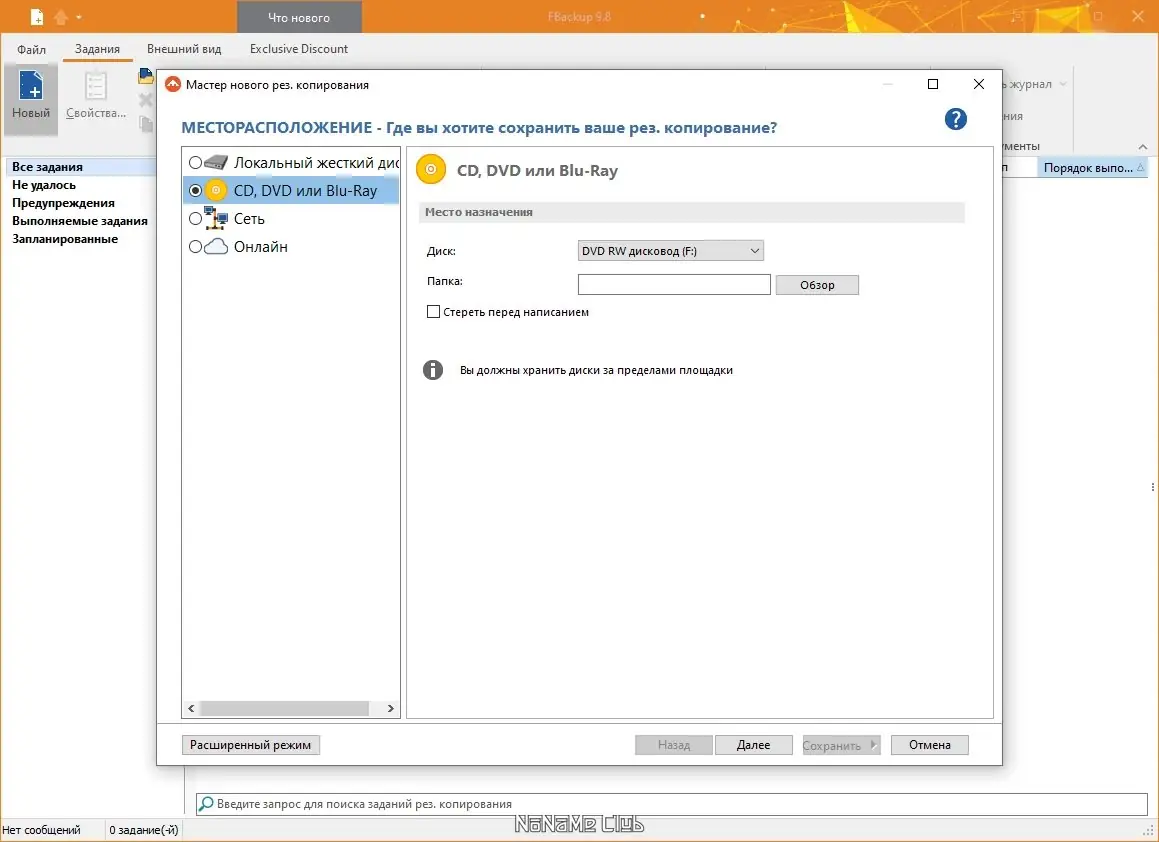Click the magnifier search icon
The image size is (1159, 842).
pyautogui.click(x=206, y=804)
